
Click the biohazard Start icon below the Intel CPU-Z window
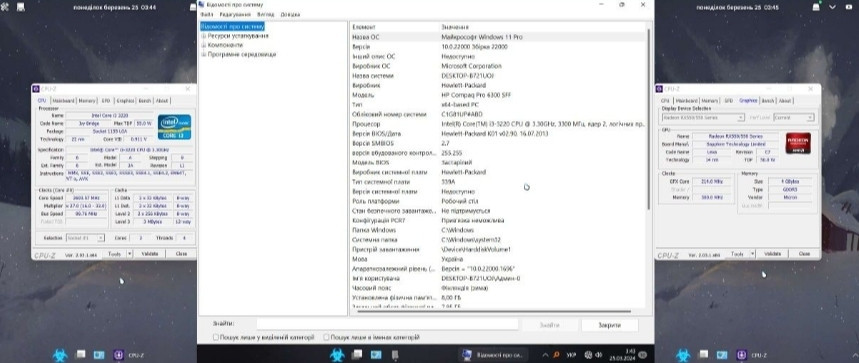click(x=60, y=355)
